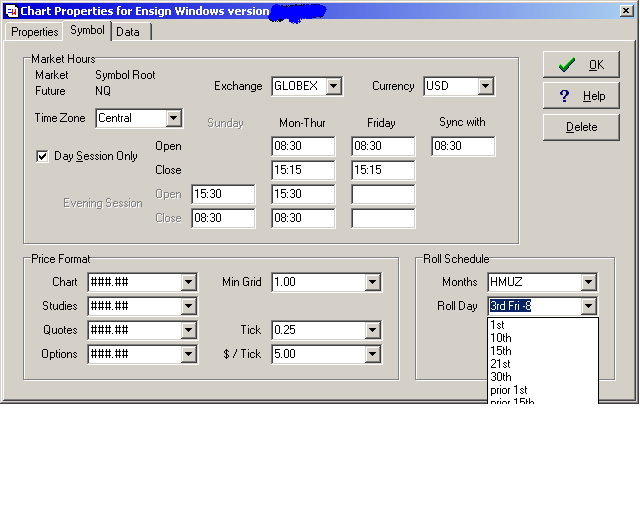Expand the Months HMUZ dropdown
Viewport: 640px width, 512px height.
point(589,282)
